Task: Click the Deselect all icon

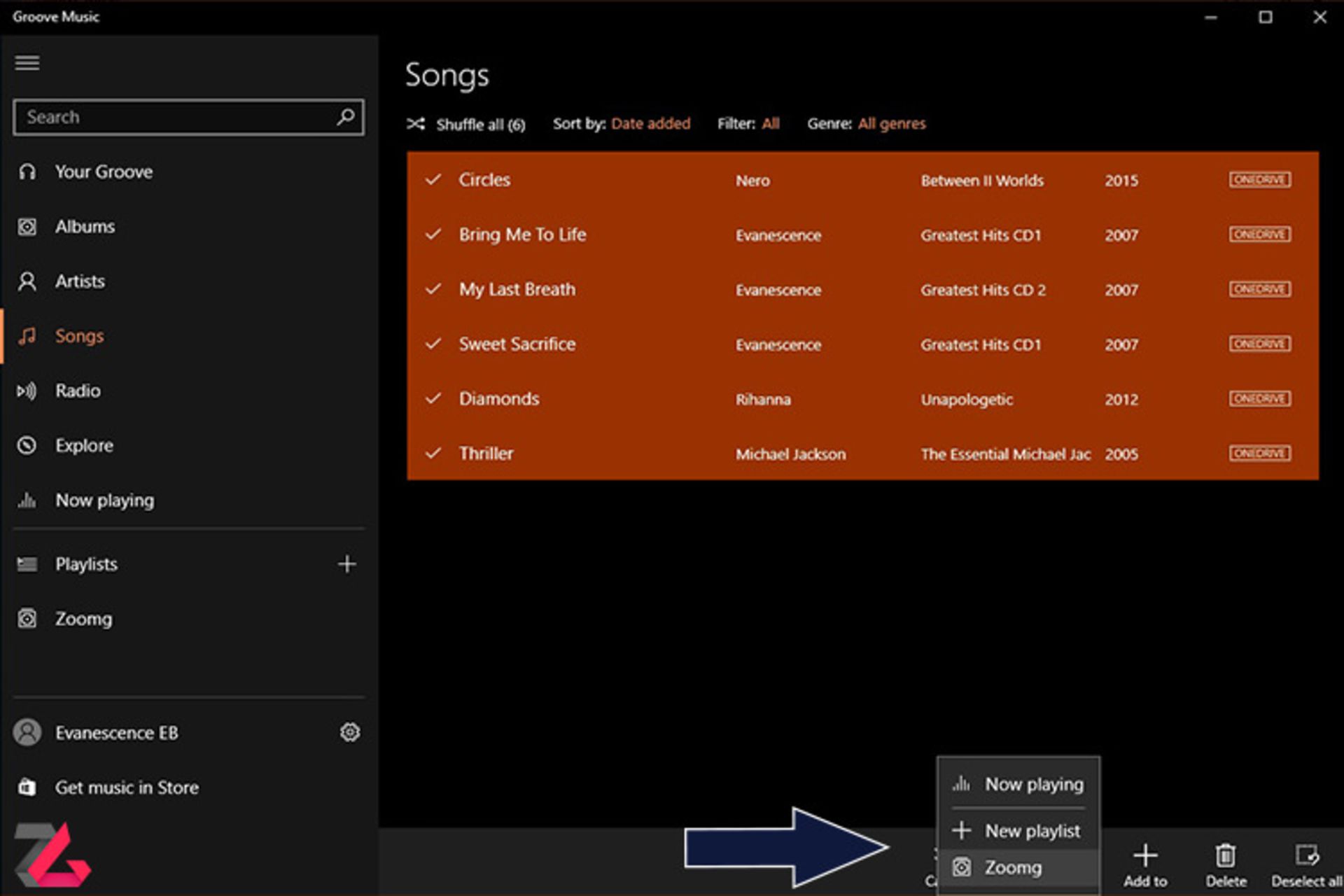Action: click(1307, 855)
